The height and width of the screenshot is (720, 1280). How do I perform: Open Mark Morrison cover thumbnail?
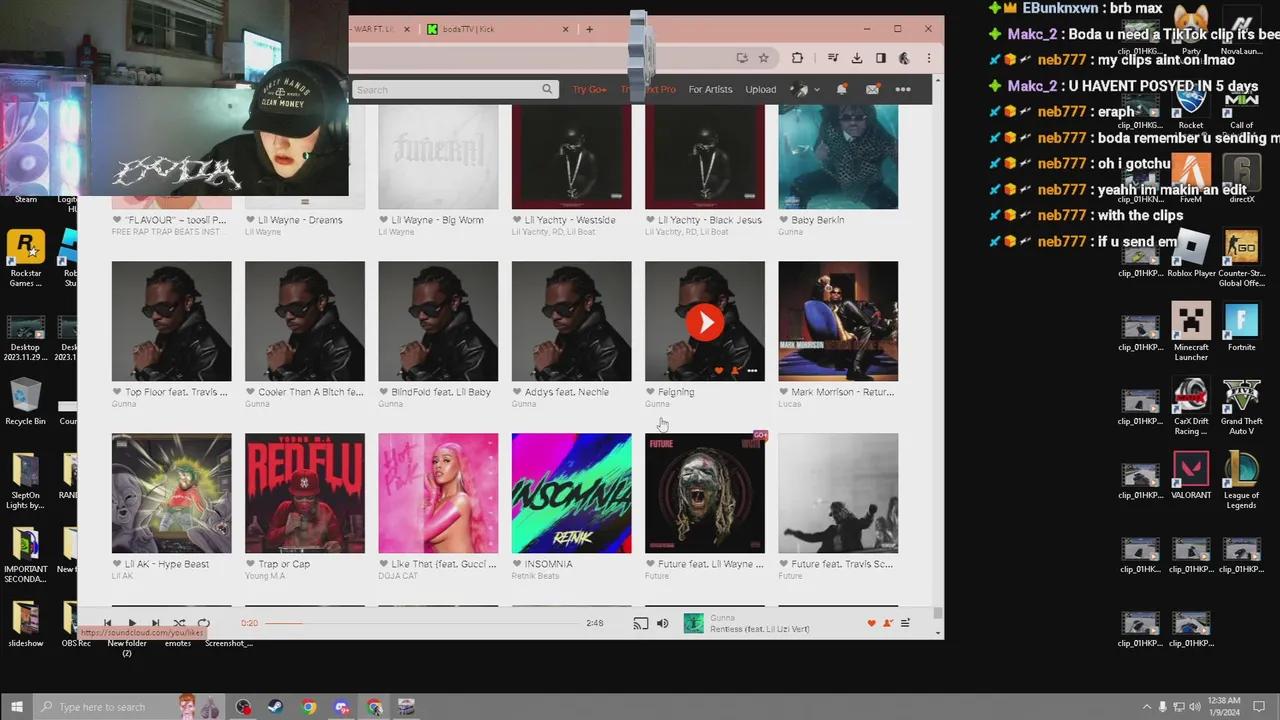pos(838,321)
